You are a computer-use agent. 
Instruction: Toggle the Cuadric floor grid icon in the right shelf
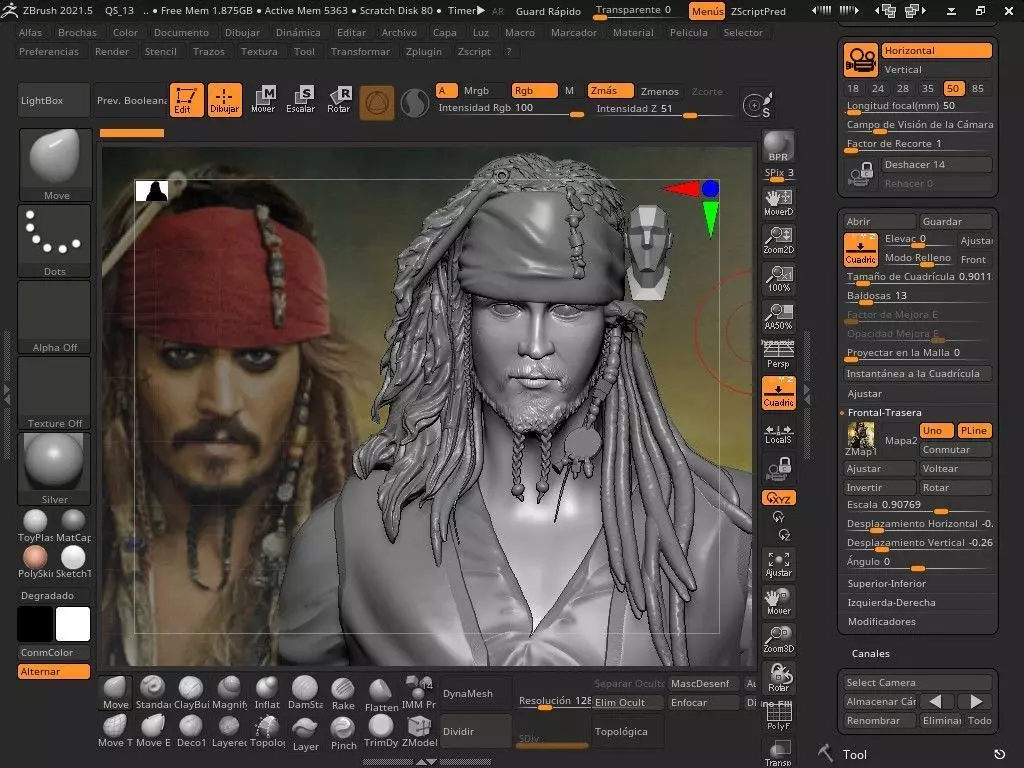(778, 393)
